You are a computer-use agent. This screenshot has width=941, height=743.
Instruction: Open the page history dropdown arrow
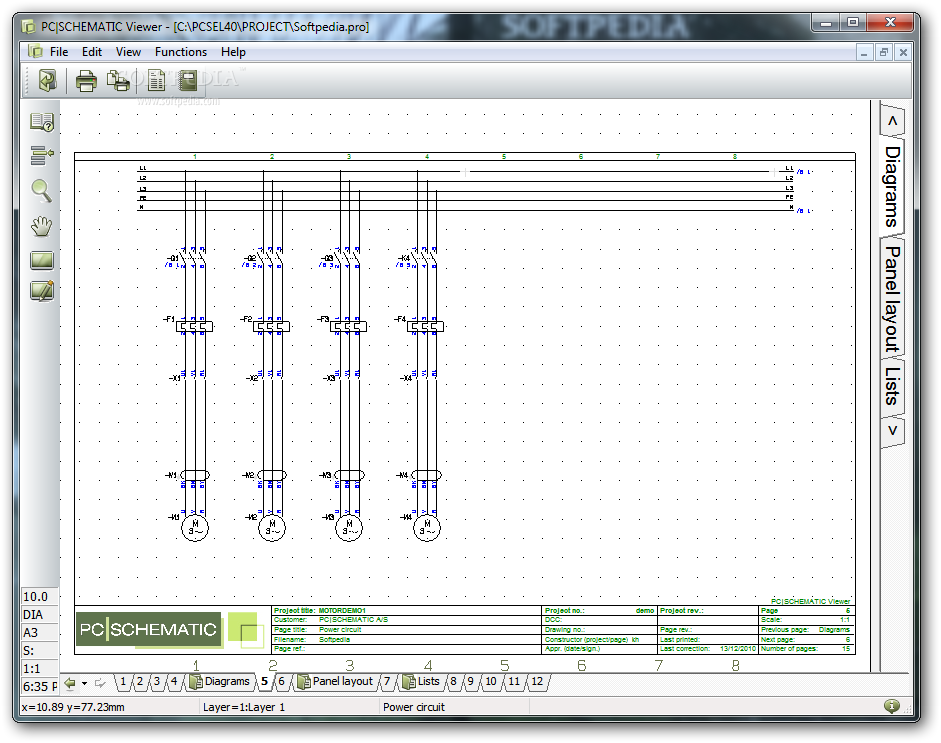coord(85,684)
